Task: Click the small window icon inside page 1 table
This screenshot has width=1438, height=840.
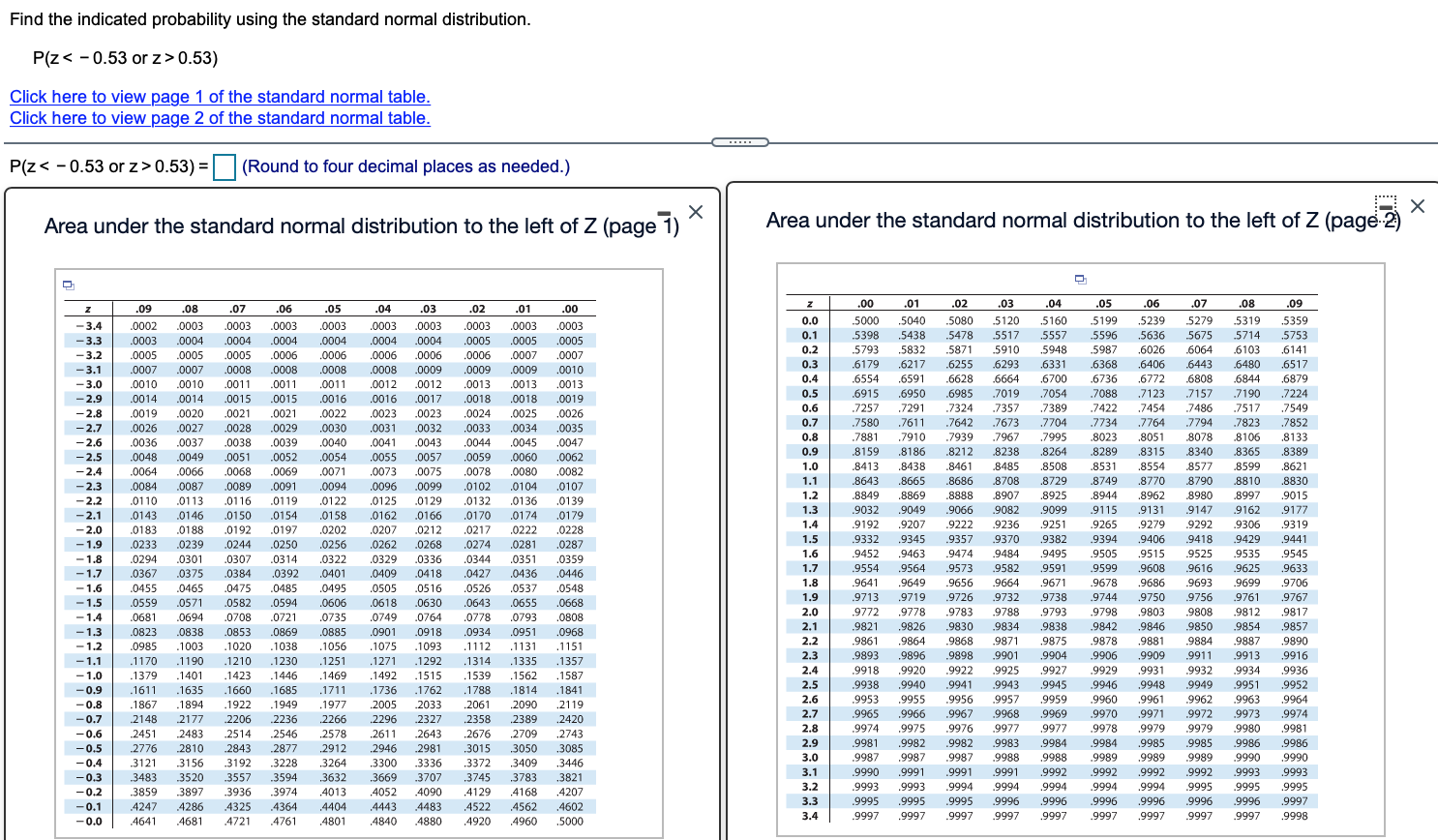Action: click(x=68, y=285)
